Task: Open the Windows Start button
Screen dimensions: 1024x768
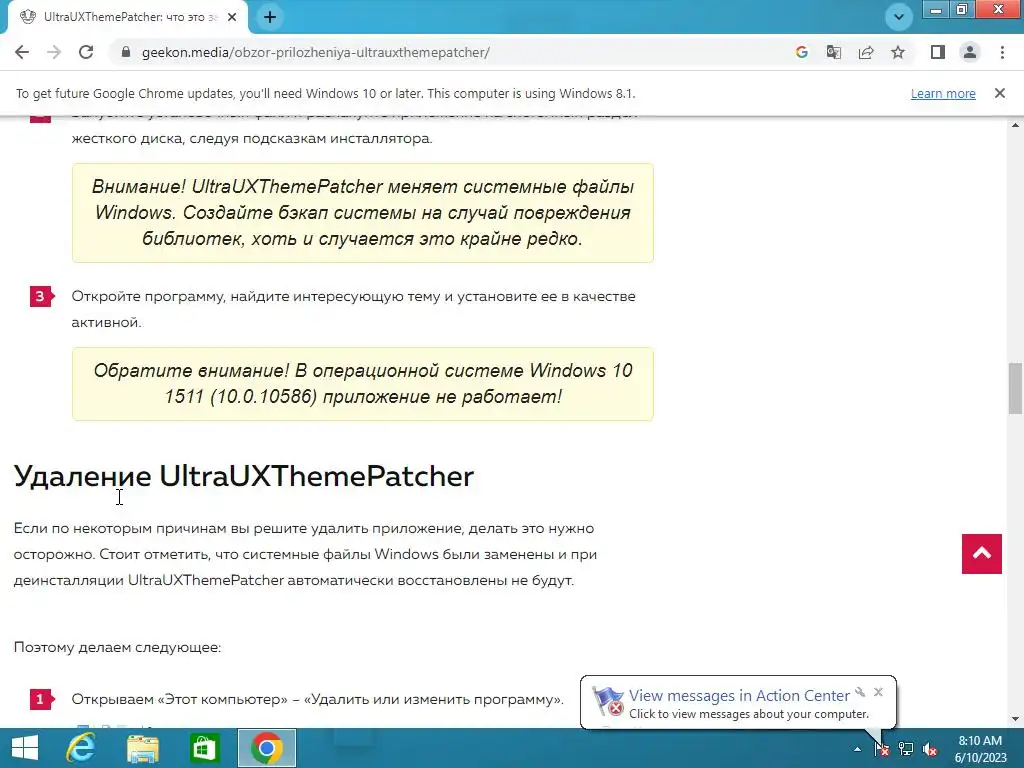Action: pos(25,748)
